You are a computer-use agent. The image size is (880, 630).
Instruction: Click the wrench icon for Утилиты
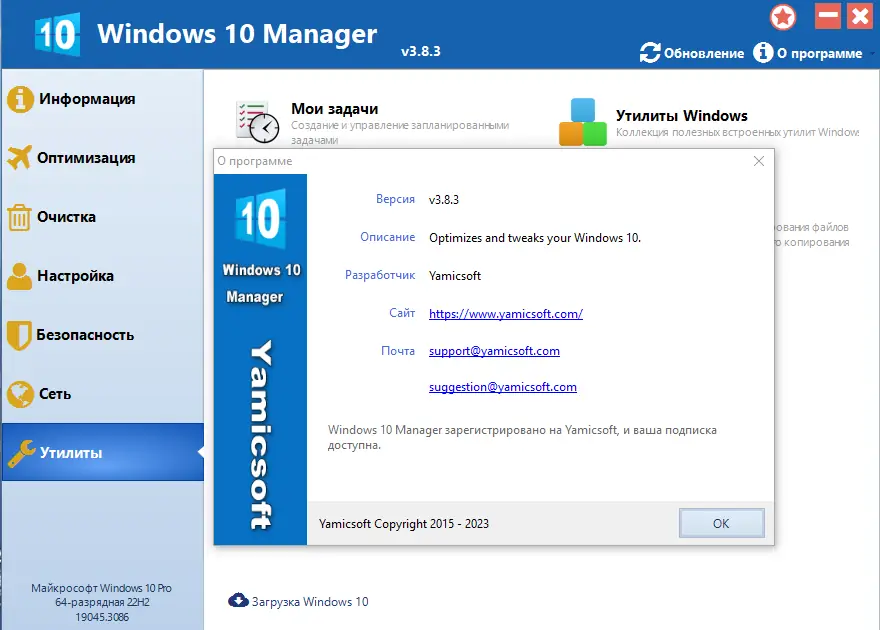coord(21,453)
